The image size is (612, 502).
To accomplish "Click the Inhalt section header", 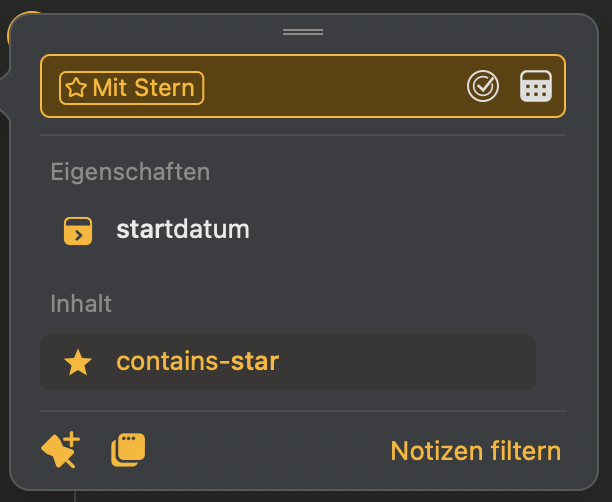I will click(x=81, y=303).
